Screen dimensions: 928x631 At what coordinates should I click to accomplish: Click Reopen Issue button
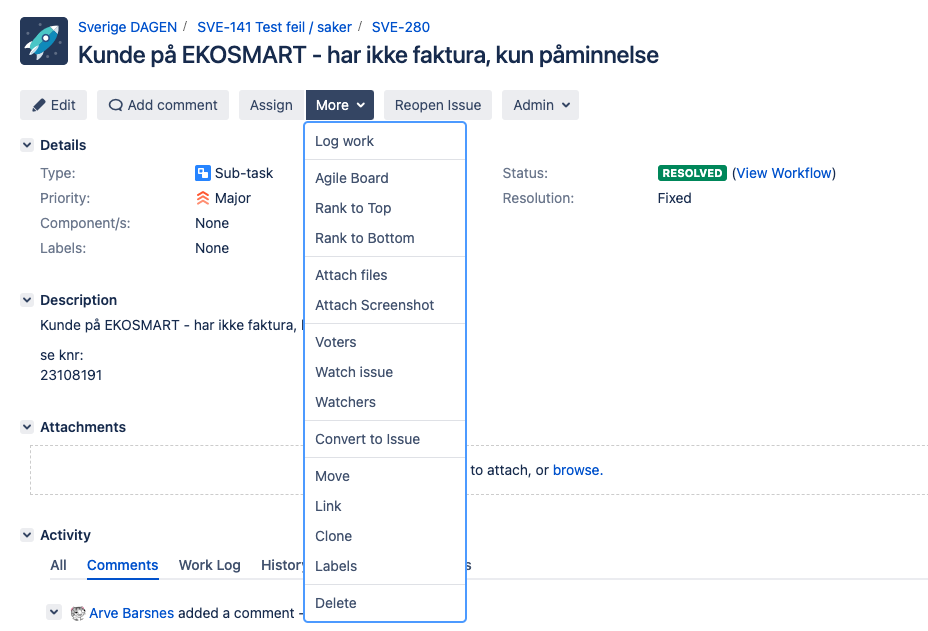438,105
